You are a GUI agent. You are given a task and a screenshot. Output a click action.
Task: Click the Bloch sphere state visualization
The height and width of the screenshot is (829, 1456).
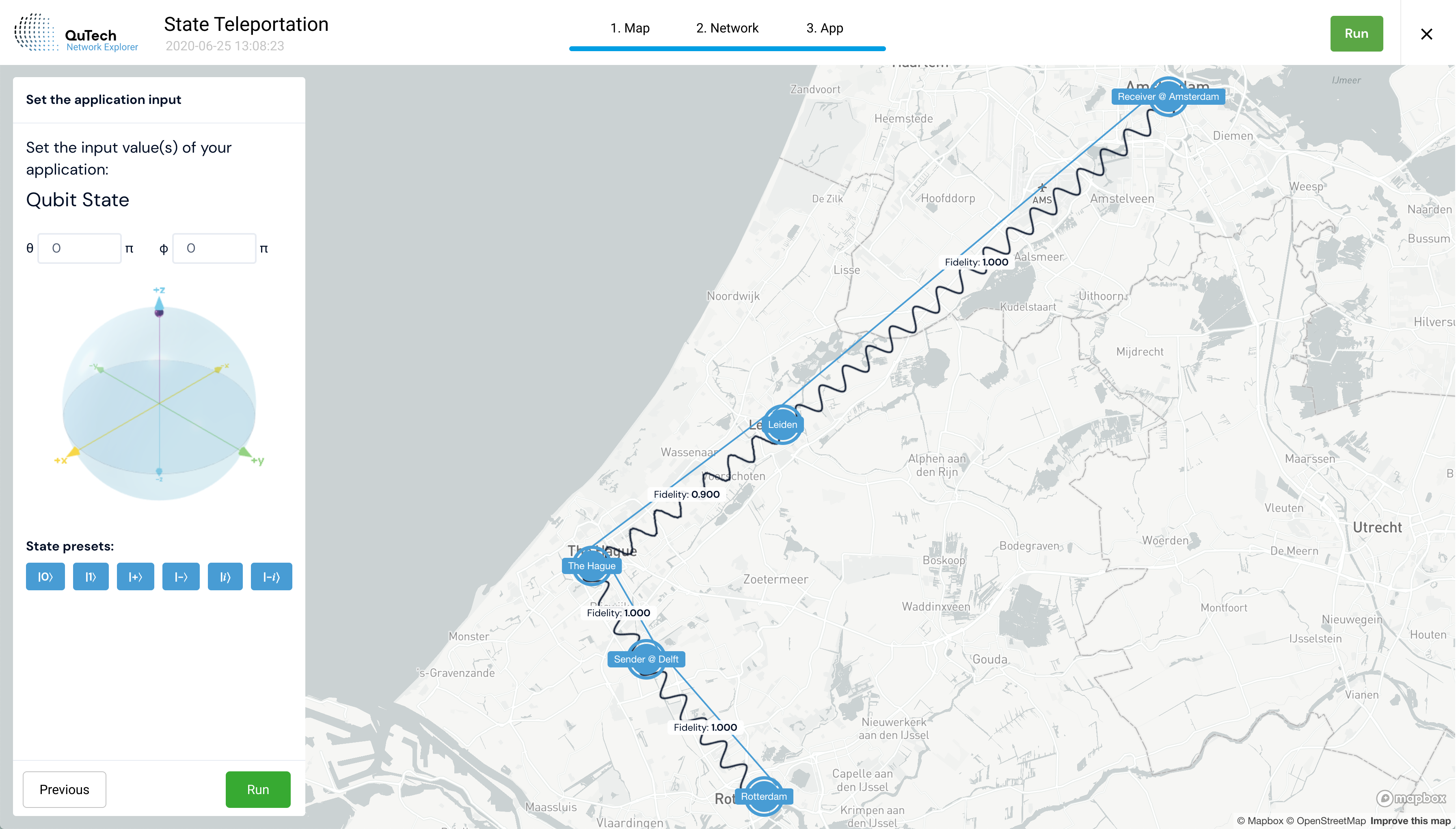[160, 399]
